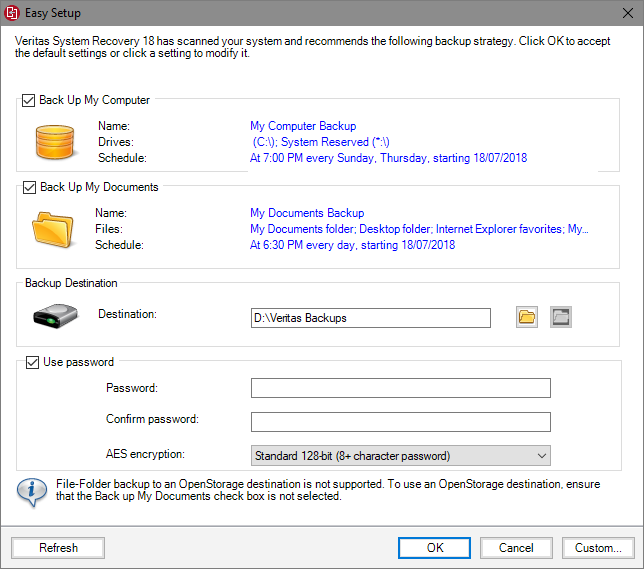Focus the Confirm password field
The width and height of the screenshot is (644, 569).
(x=400, y=422)
